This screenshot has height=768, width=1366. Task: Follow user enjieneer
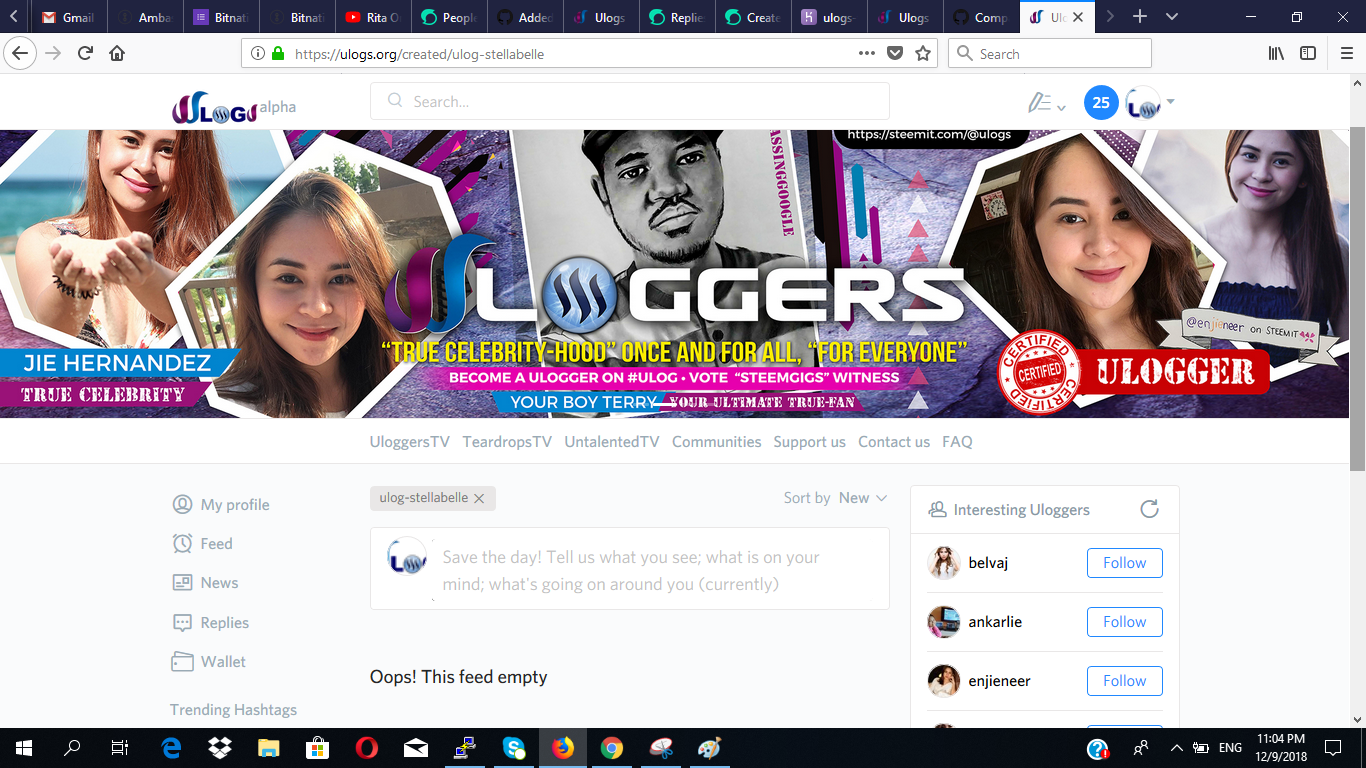coord(1124,681)
